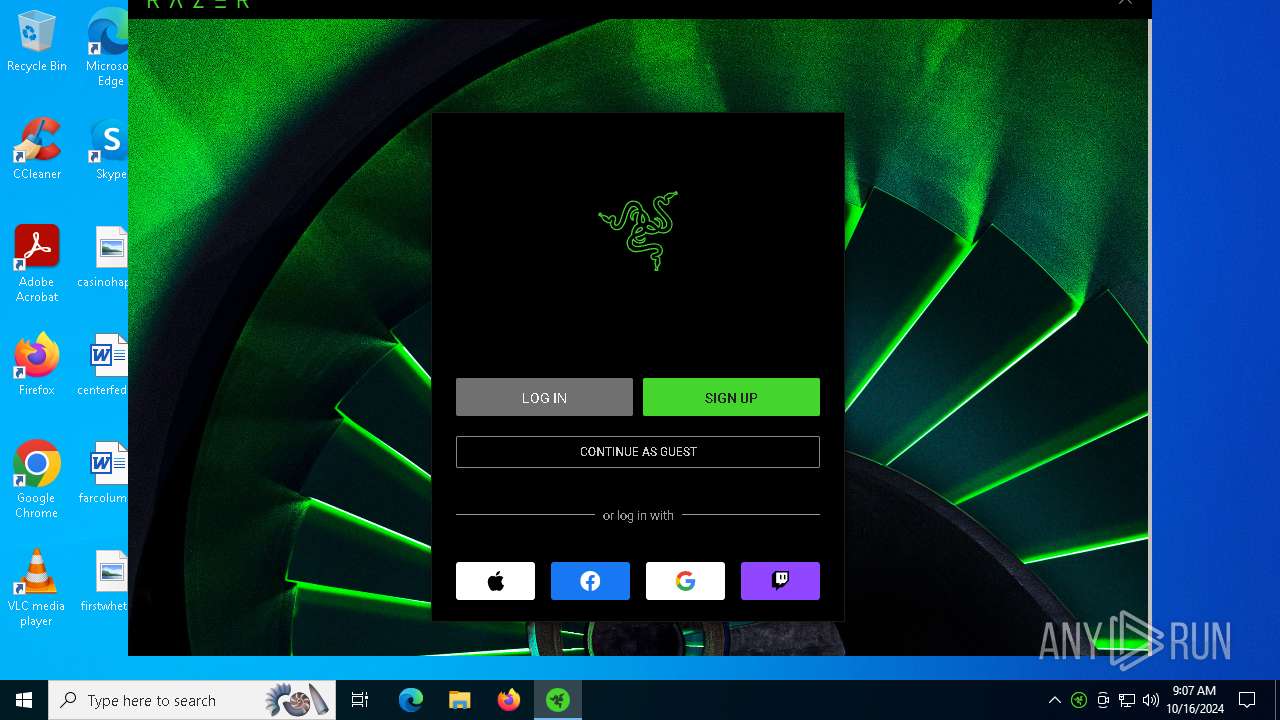Select firstwhet image file on desktop

point(106,581)
